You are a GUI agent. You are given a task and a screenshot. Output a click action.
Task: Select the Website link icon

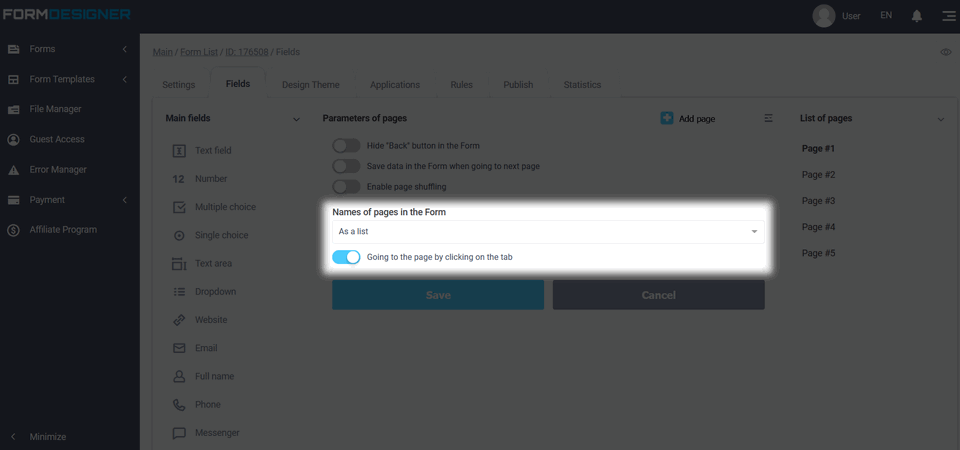[179, 320]
